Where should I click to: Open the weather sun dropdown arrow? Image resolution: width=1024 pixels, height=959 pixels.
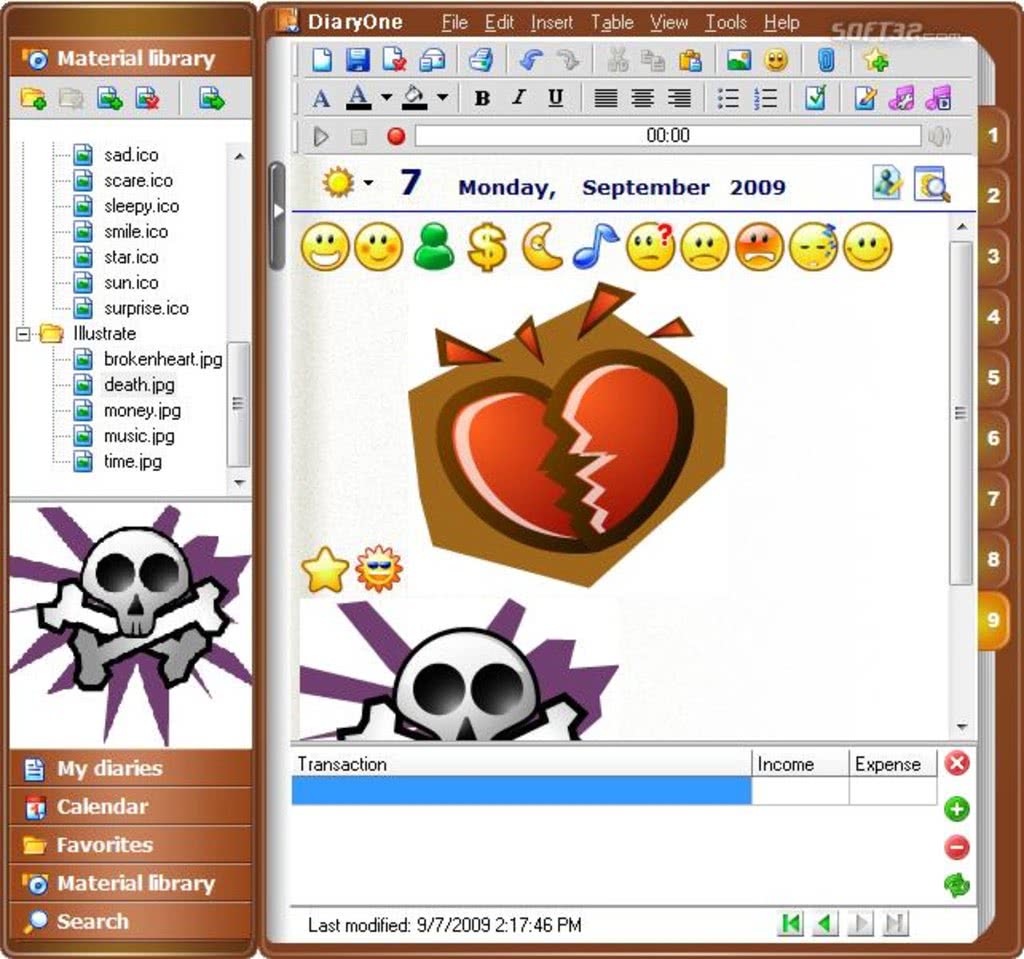click(368, 183)
